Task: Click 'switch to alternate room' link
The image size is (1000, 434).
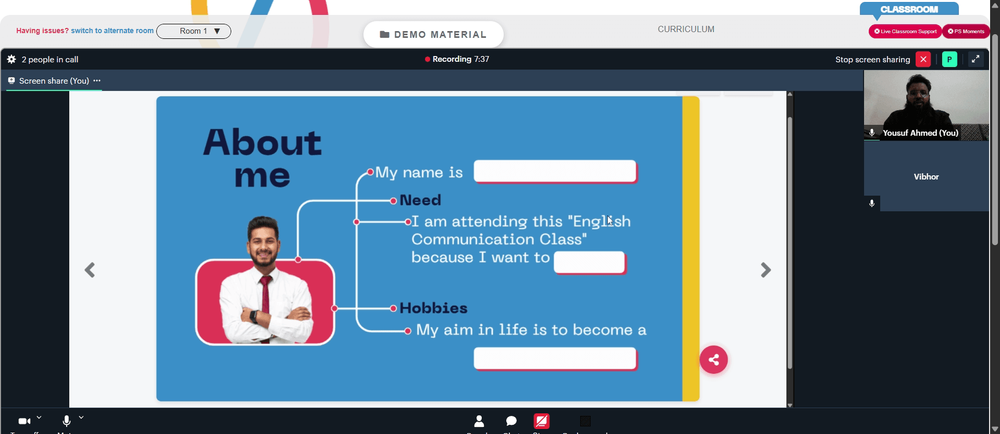Action: [112, 31]
